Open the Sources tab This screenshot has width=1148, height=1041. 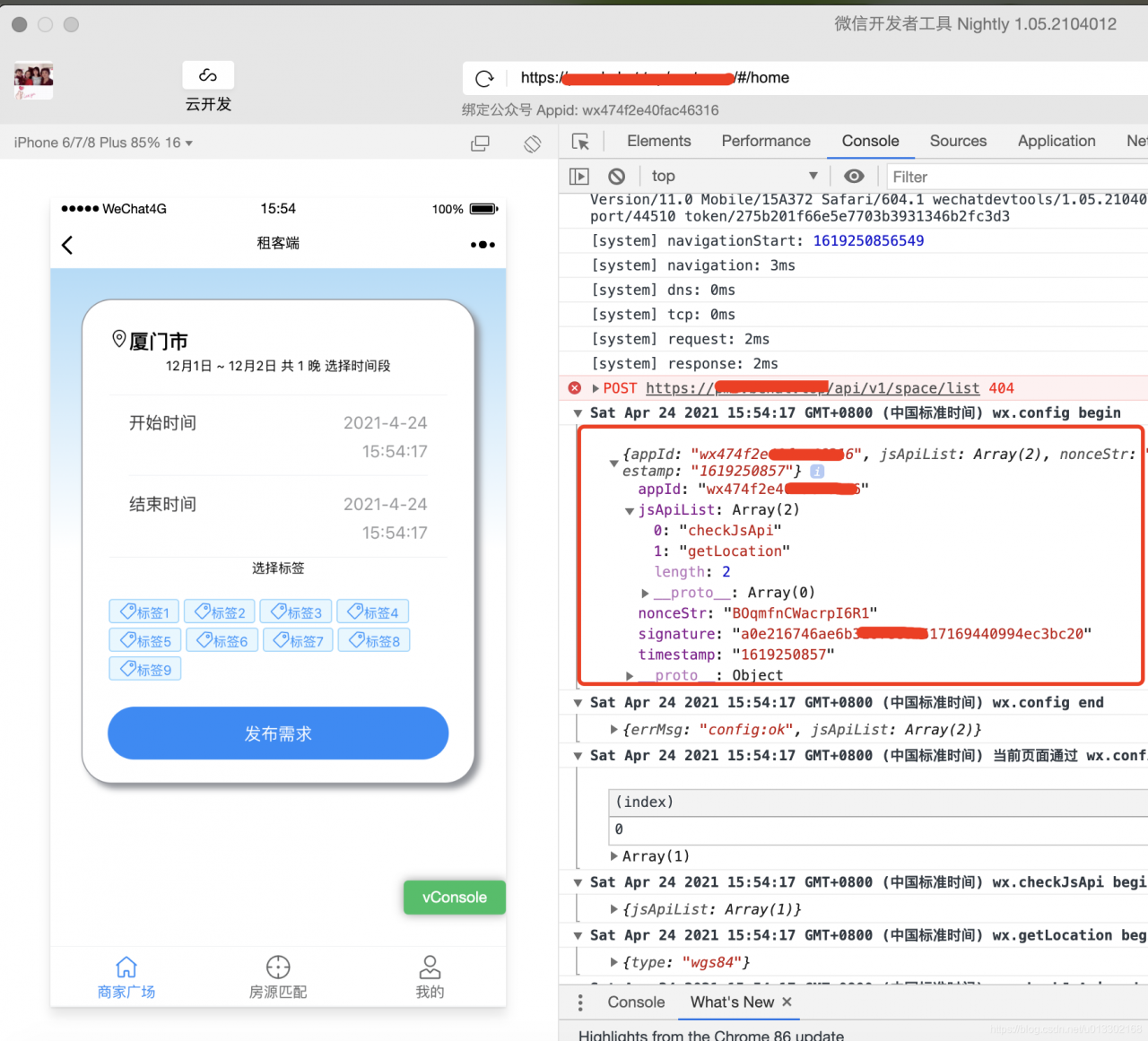point(958,141)
